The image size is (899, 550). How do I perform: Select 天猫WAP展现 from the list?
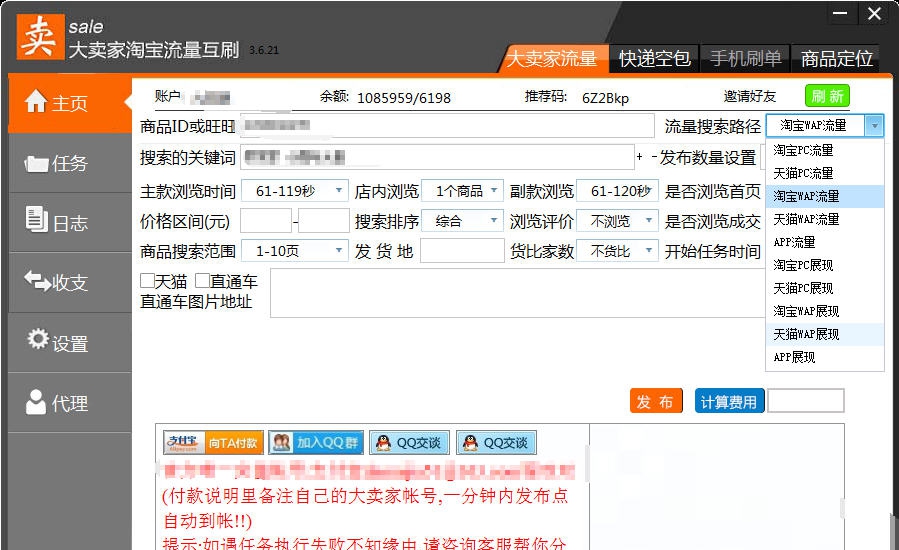pyautogui.click(x=824, y=334)
